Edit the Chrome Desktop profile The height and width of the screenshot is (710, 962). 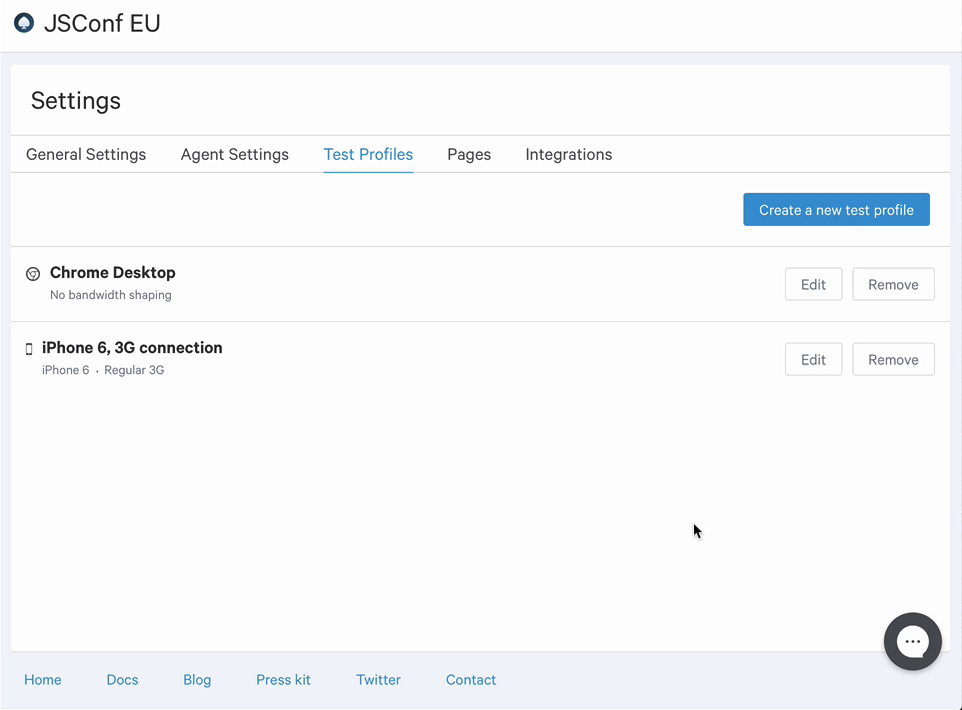[813, 284]
